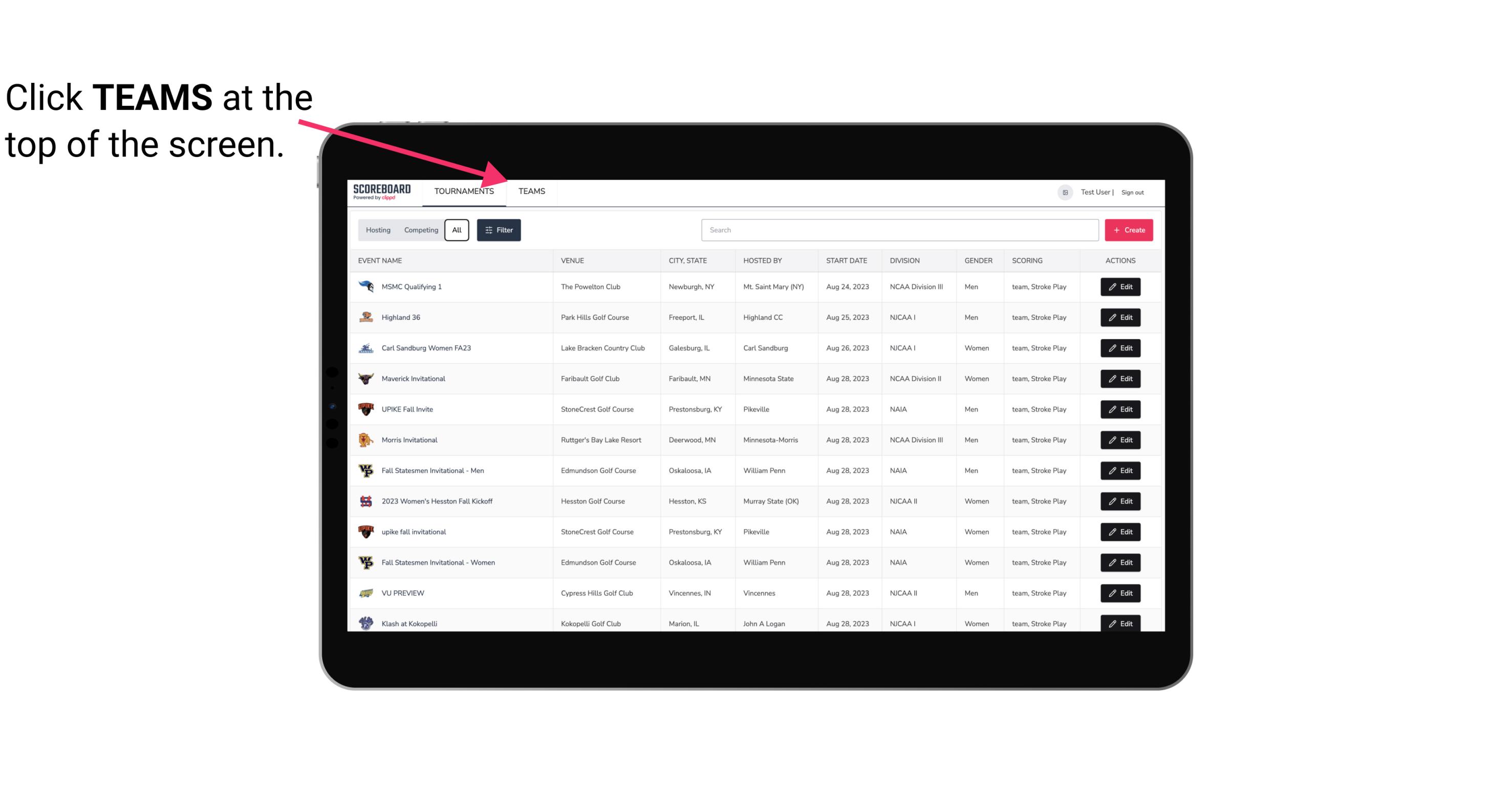Toggle the Competing filter tab
The height and width of the screenshot is (812, 1510).
(x=420, y=230)
